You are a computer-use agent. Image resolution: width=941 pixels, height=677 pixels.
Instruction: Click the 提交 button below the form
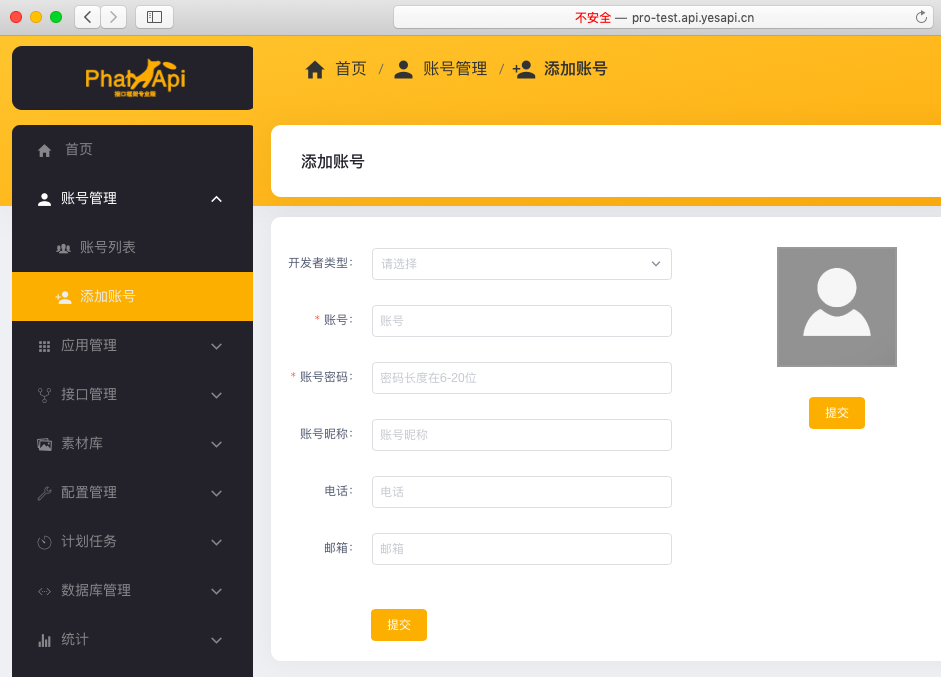point(399,625)
